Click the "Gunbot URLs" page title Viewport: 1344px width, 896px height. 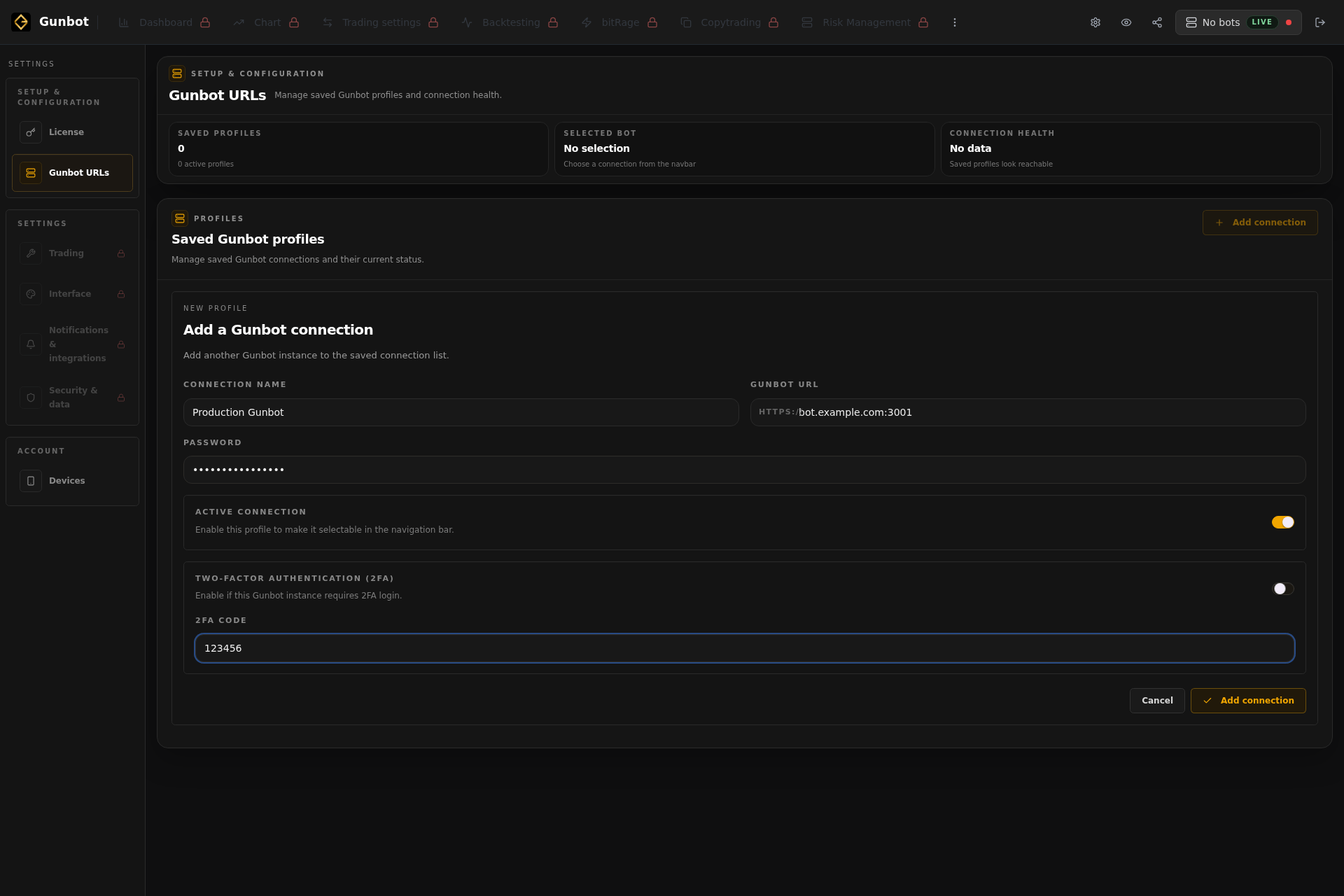[217, 95]
